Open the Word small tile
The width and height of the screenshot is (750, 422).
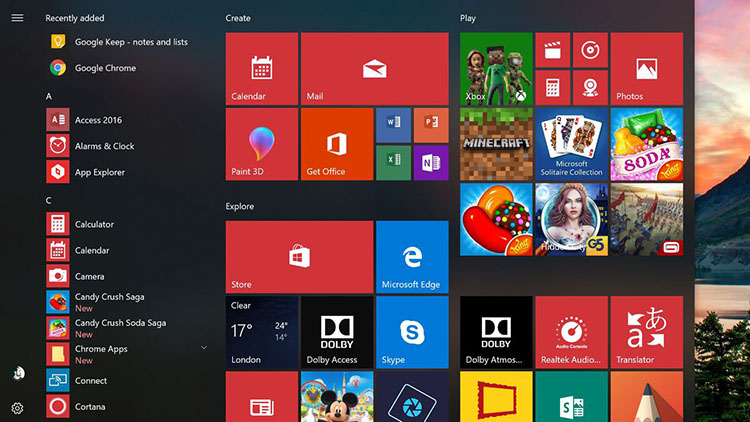click(x=393, y=125)
